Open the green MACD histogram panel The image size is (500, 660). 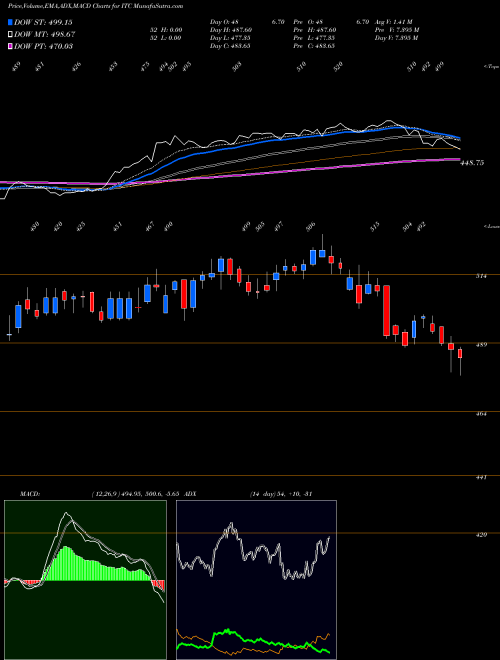pyautogui.click(x=85, y=580)
